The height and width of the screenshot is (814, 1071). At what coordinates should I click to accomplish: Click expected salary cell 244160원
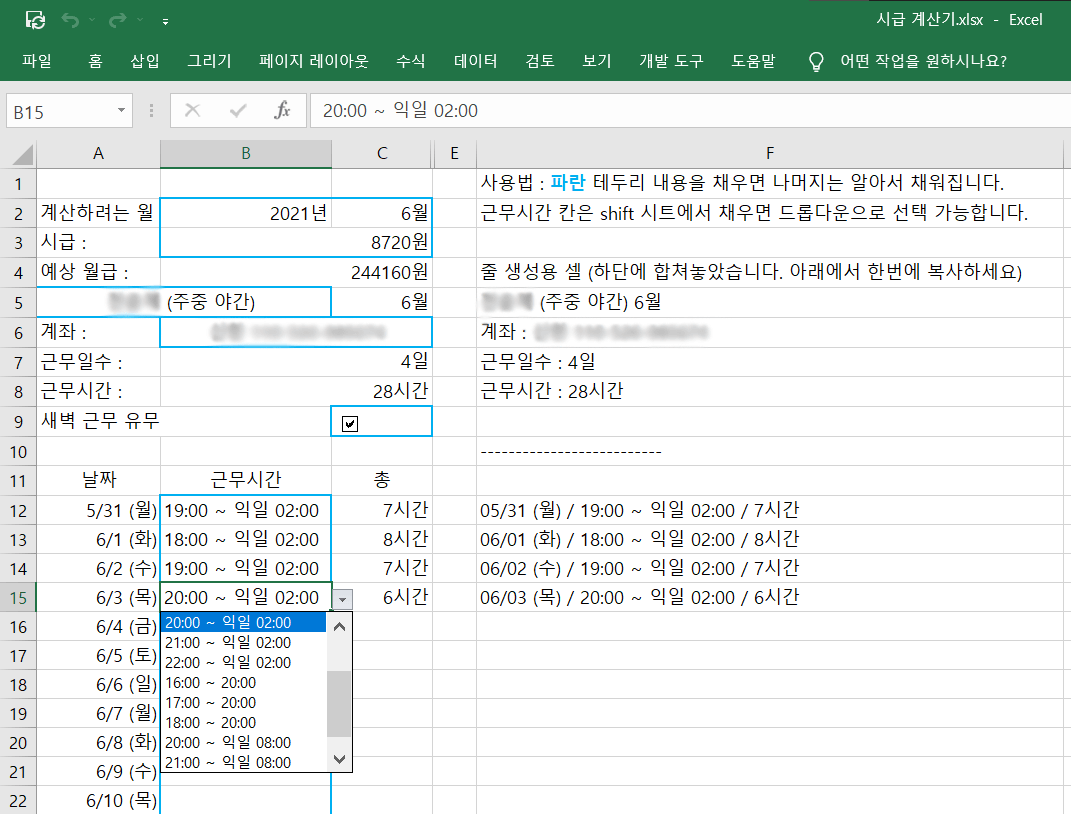tap(296, 272)
